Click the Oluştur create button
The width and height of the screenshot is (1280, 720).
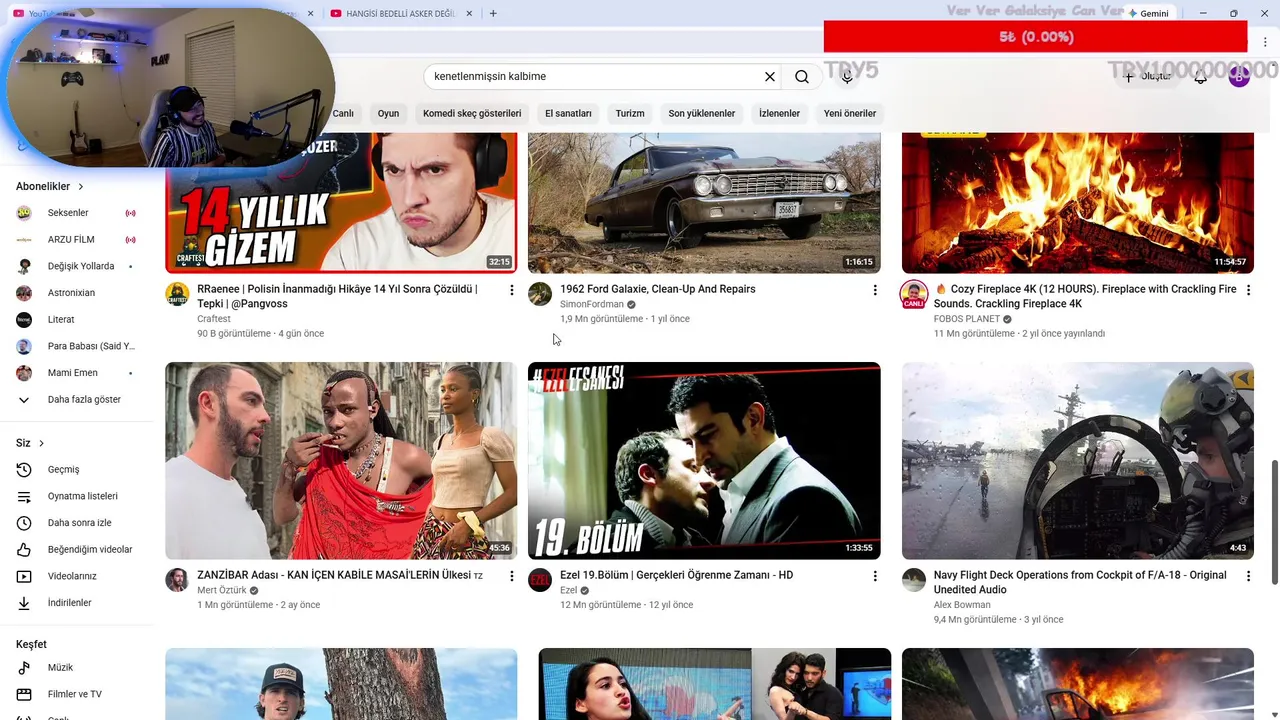coord(1147,77)
